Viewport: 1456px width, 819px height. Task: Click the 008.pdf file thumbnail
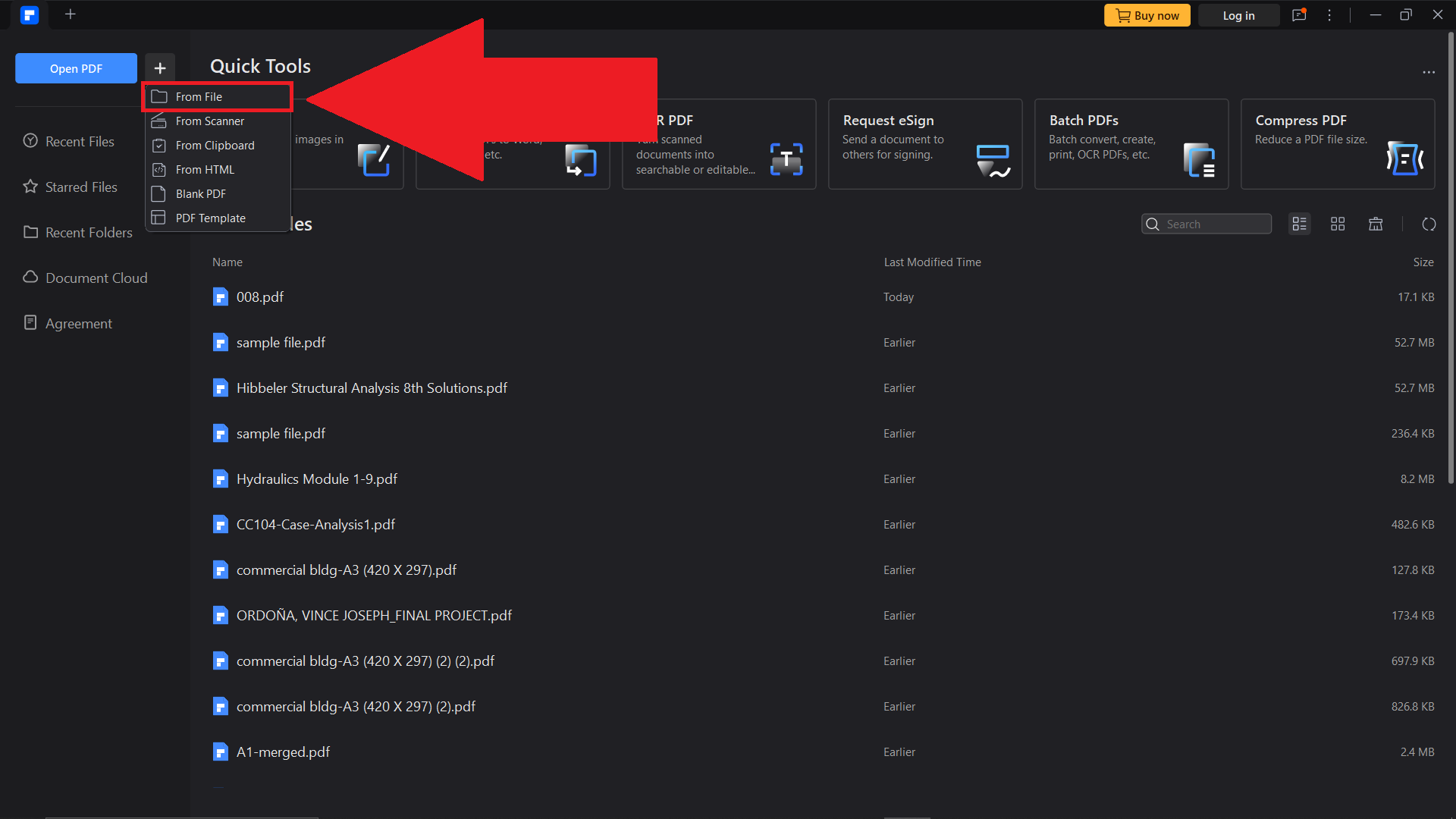coord(219,297)
